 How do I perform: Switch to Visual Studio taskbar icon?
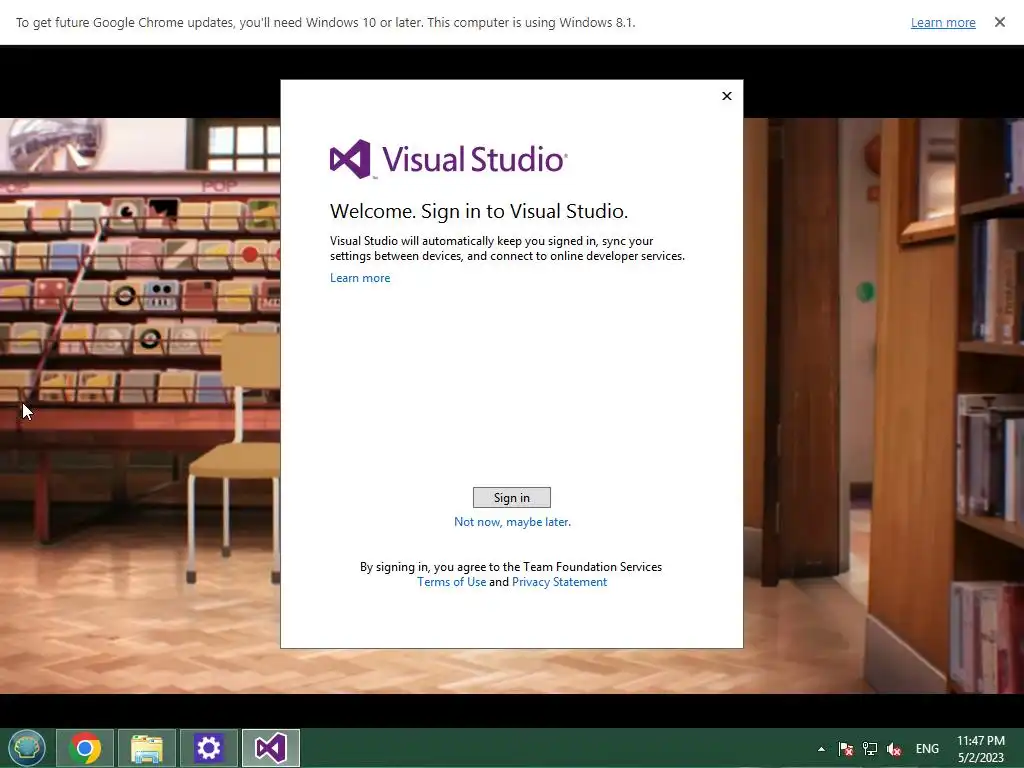[x=271, y=748]
